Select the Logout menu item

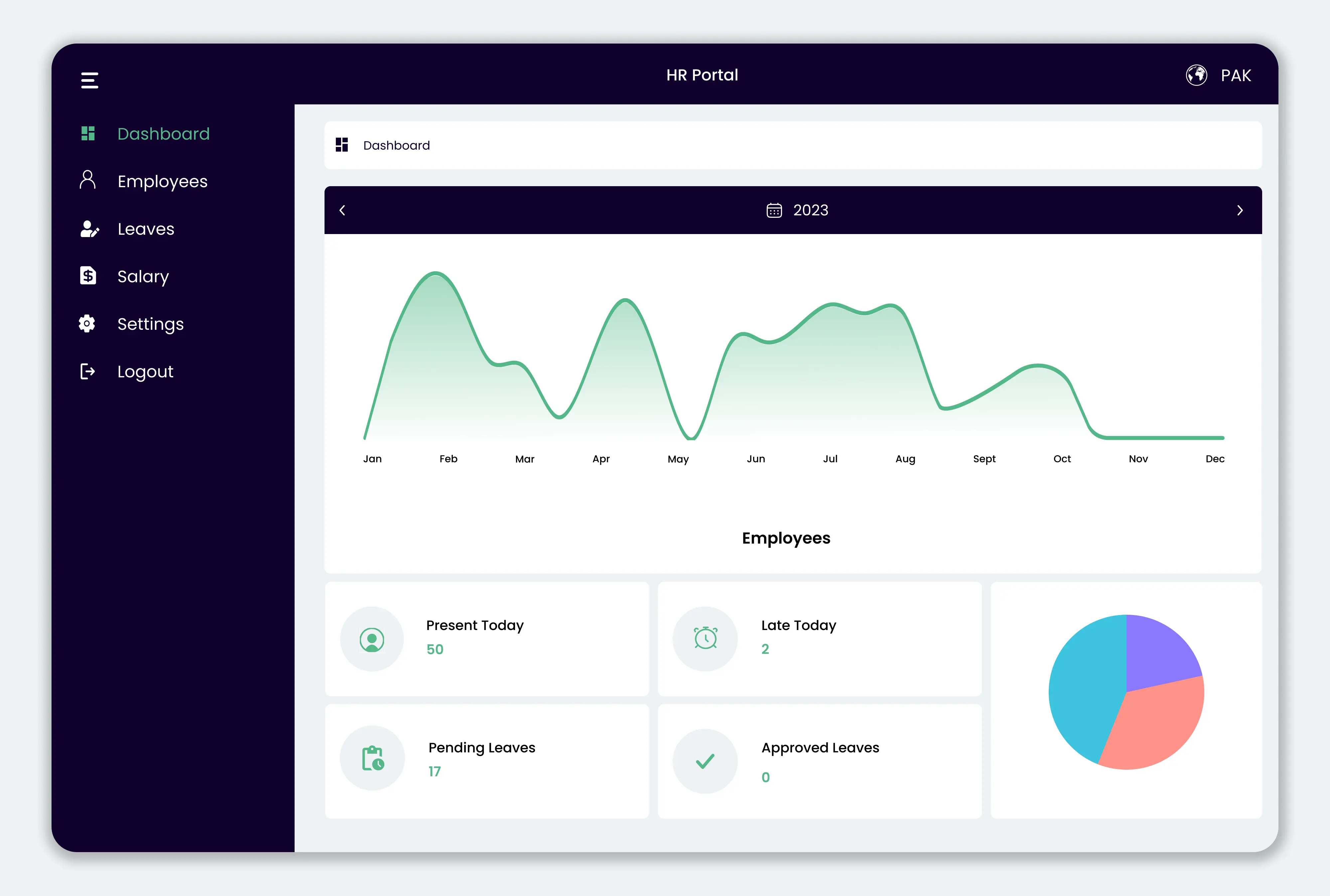click(145, 372)
